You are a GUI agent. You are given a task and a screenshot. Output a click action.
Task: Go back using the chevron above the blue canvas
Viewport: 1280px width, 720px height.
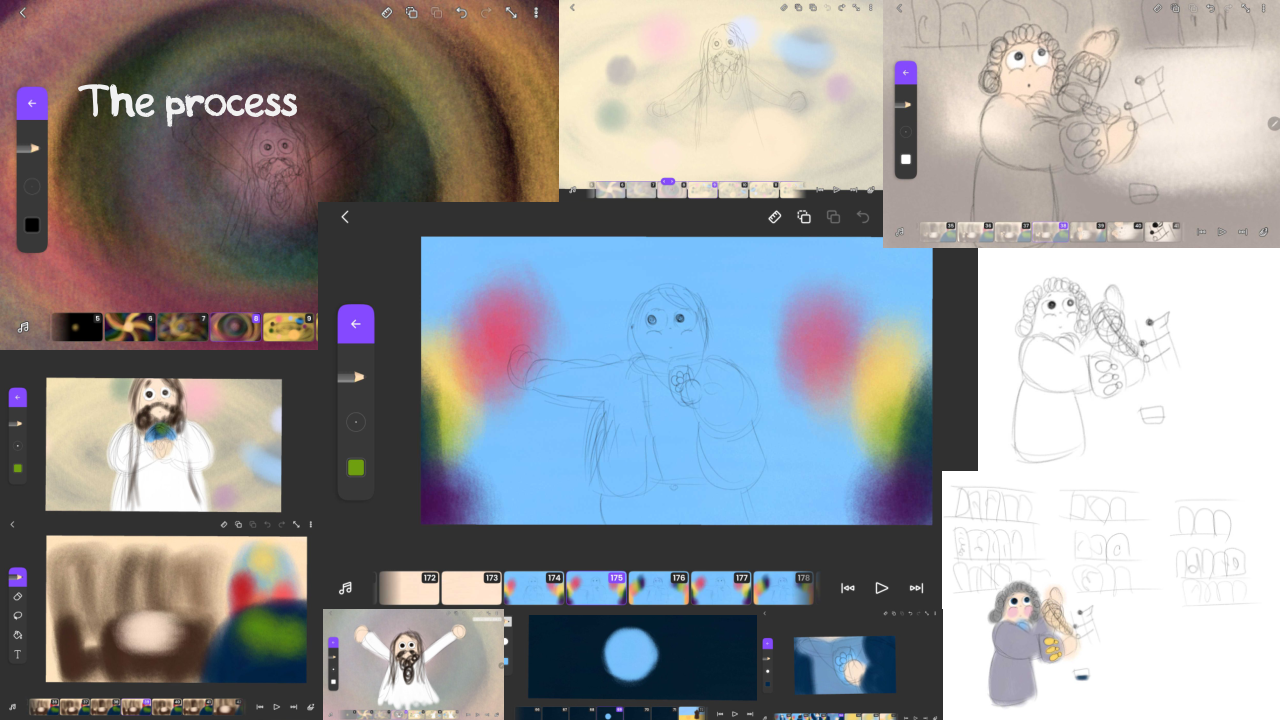pyautogui.click(x=345, y=217)
